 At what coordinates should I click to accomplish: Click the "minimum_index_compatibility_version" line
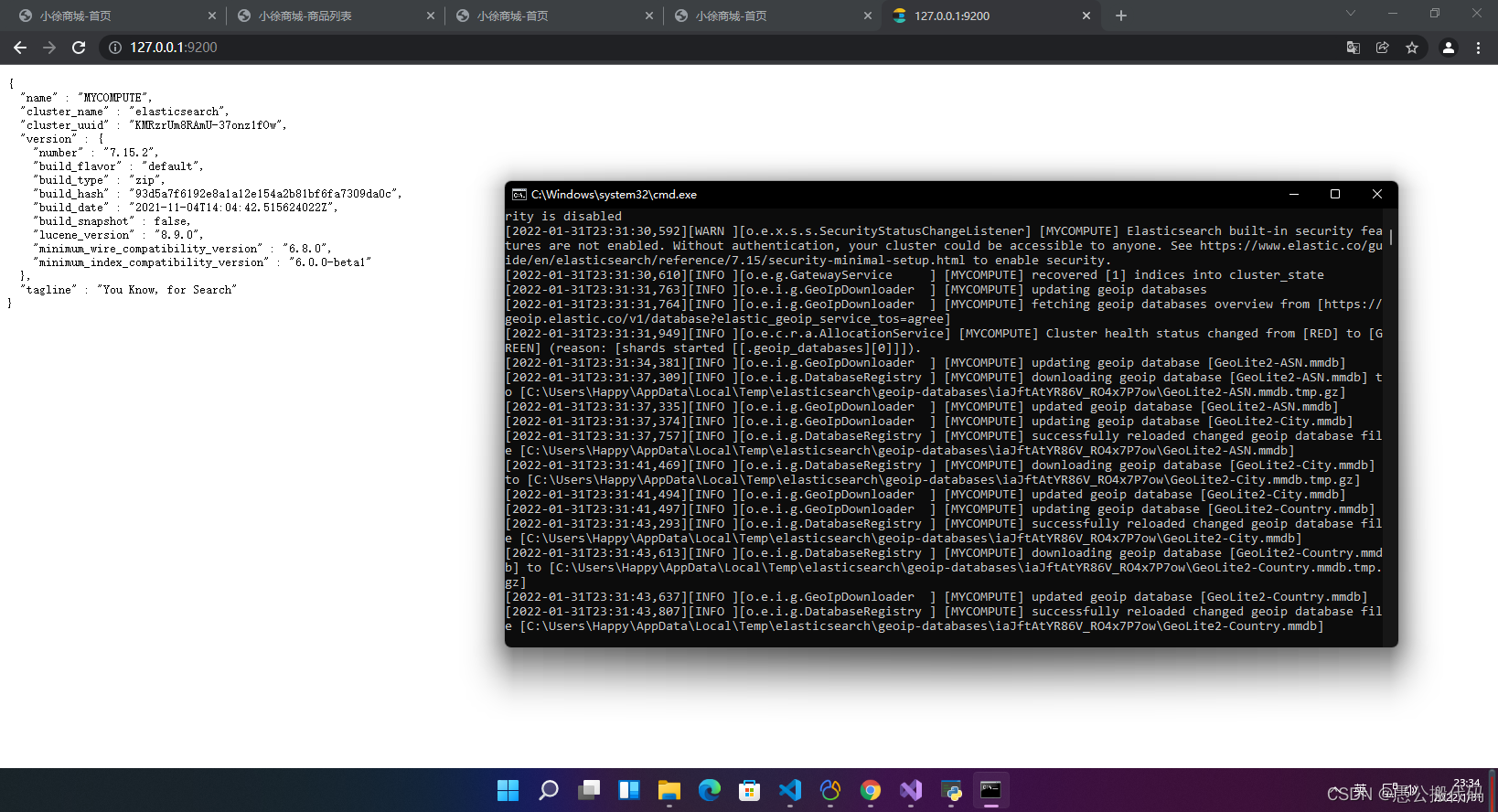coord(201,262)
